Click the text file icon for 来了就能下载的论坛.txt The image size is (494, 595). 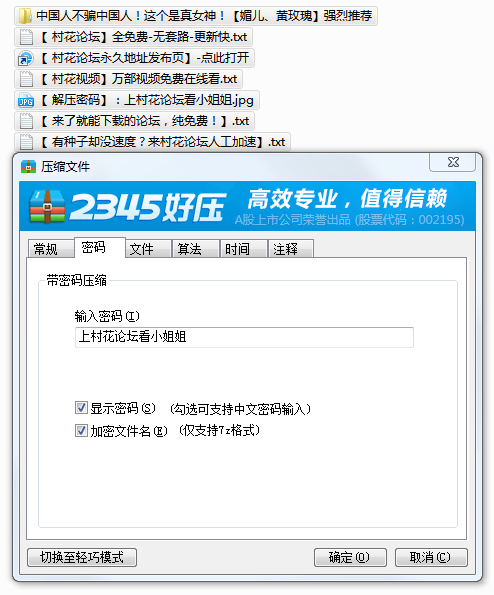tap(26, 121)
